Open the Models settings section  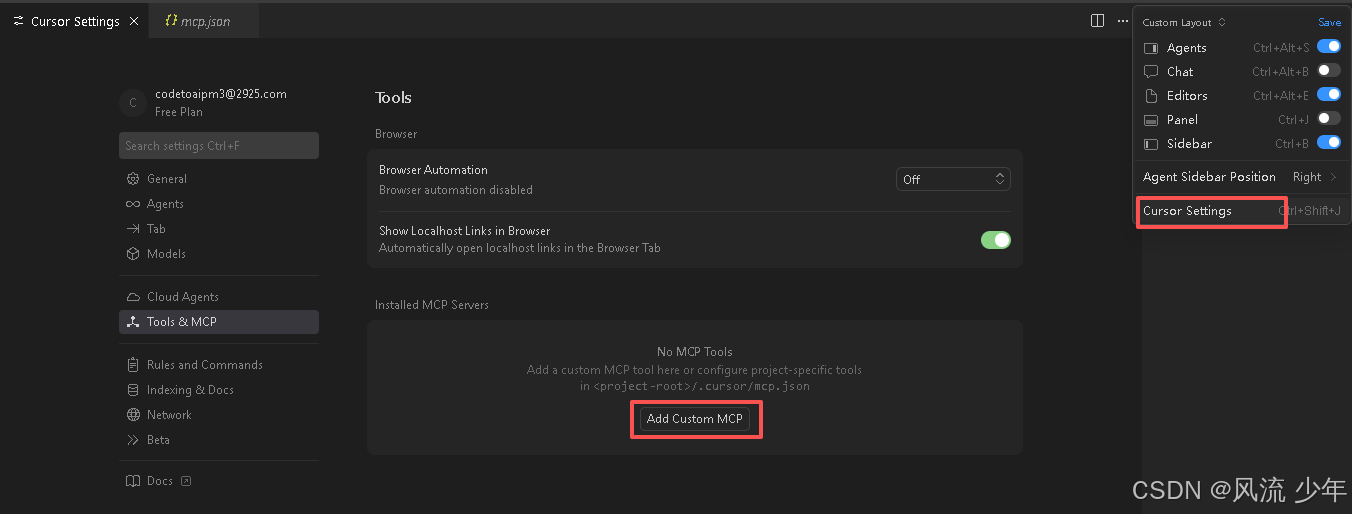click(219, 254)
